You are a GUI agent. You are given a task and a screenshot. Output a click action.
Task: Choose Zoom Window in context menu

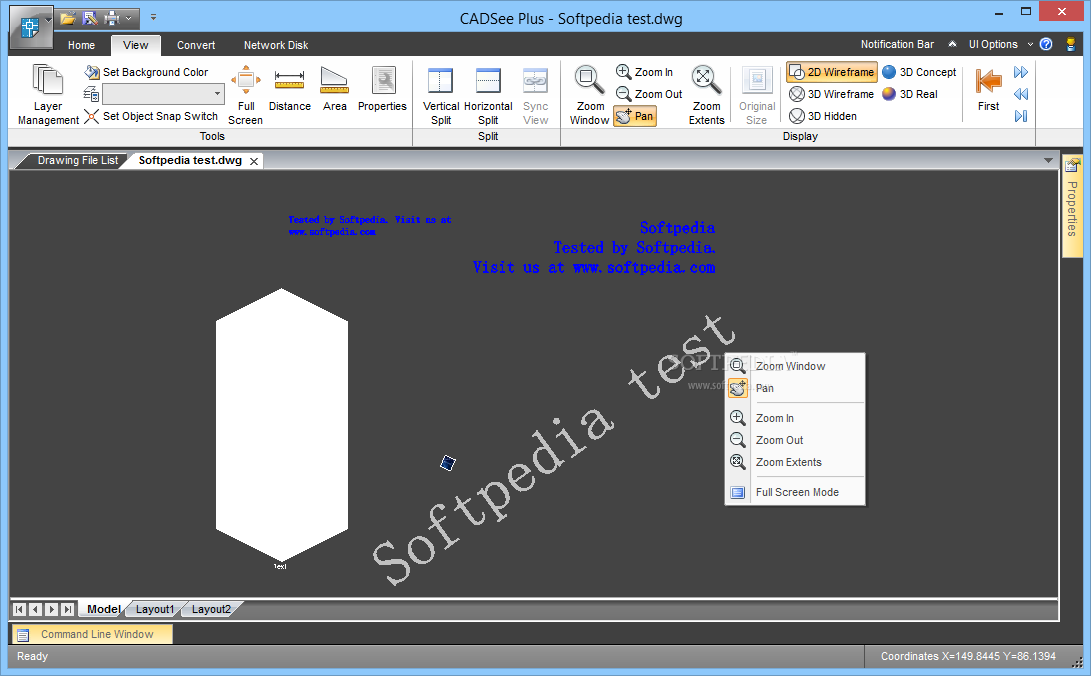pos(795,366)
